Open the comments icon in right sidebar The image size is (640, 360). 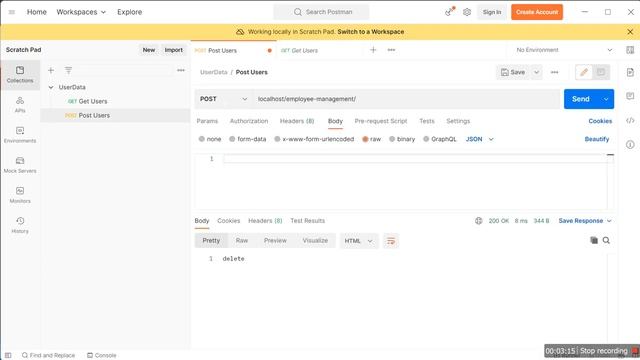click(630, 96)
